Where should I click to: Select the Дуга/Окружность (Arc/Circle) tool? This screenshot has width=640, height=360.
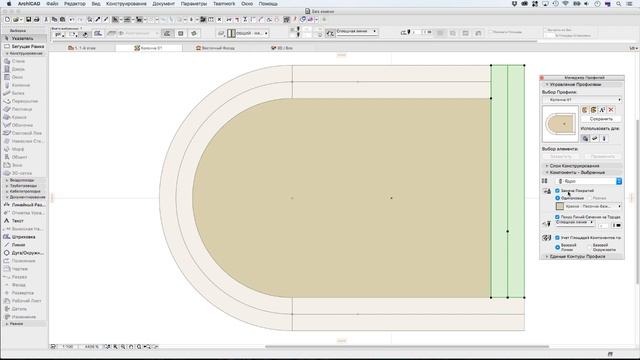[24, 253]
